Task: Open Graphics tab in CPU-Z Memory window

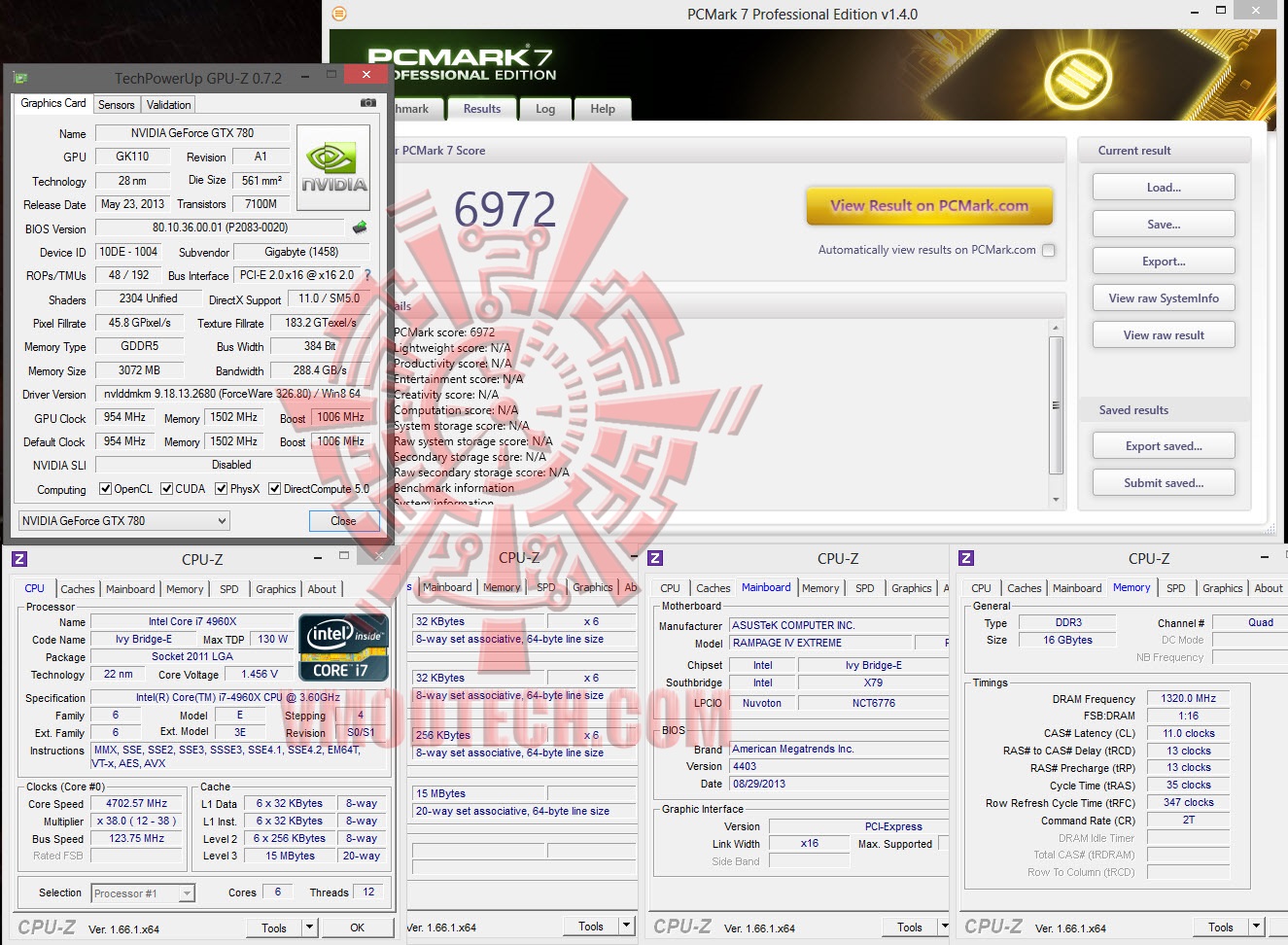Action: tap(1223, 588)
